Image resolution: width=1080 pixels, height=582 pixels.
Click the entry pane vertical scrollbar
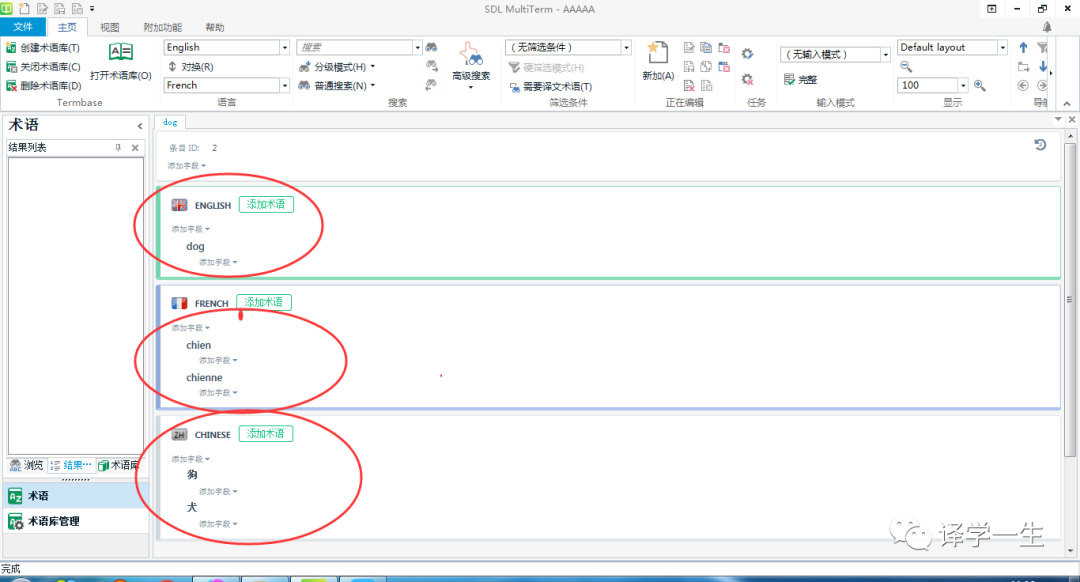[1070, 299]
